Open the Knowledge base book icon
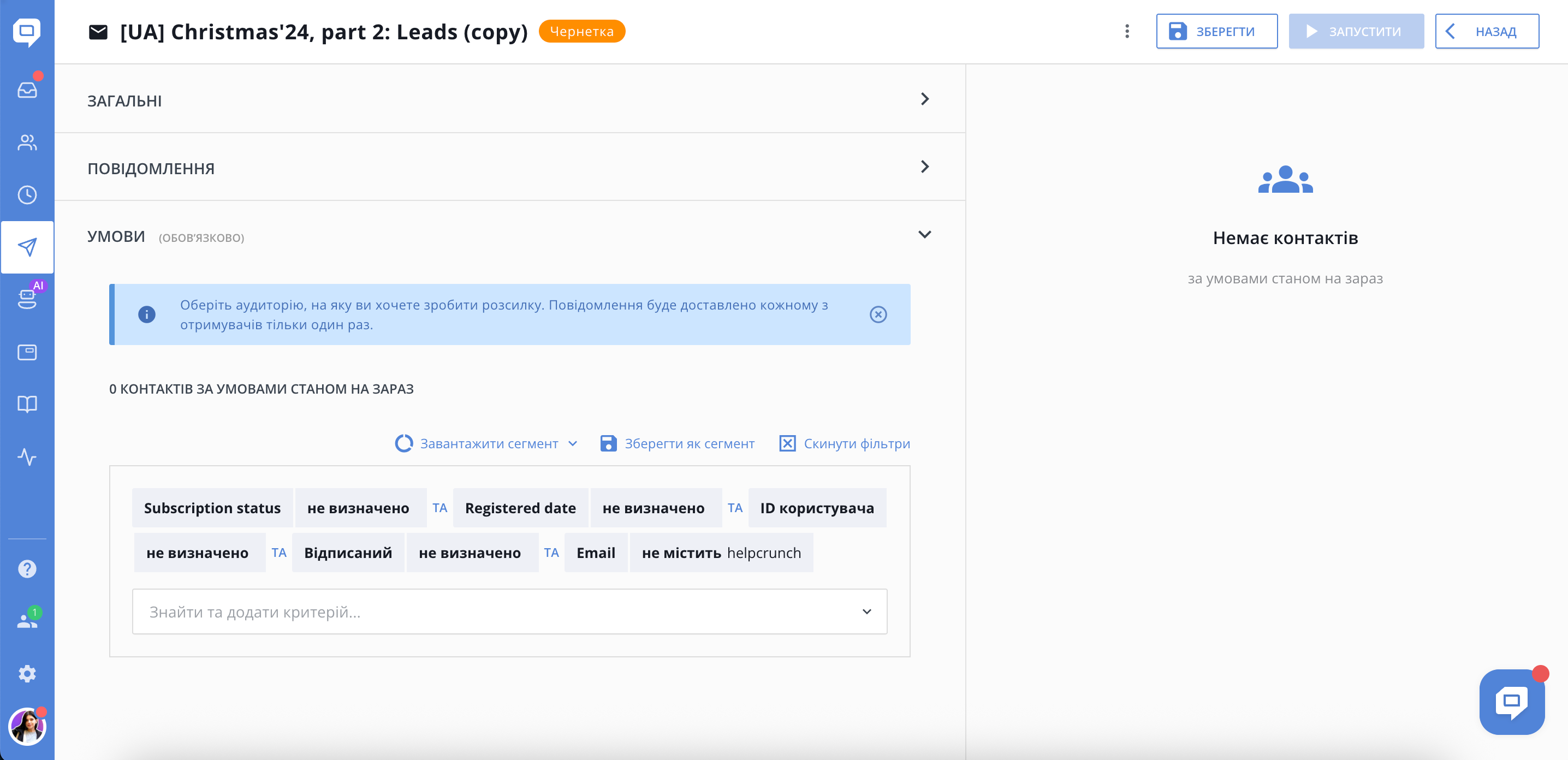 27,404
